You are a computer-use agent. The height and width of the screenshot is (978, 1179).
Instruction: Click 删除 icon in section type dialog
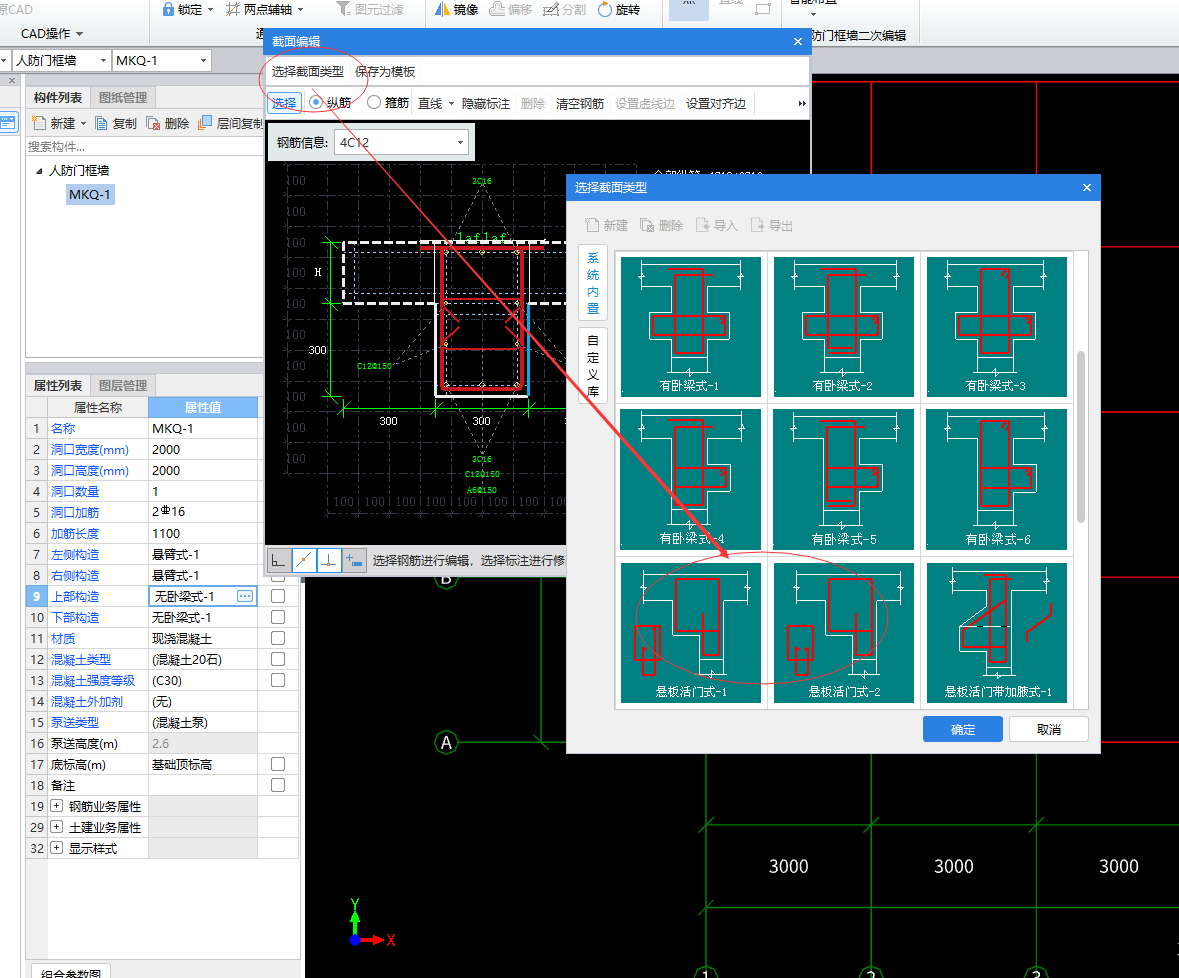(647, 225)
